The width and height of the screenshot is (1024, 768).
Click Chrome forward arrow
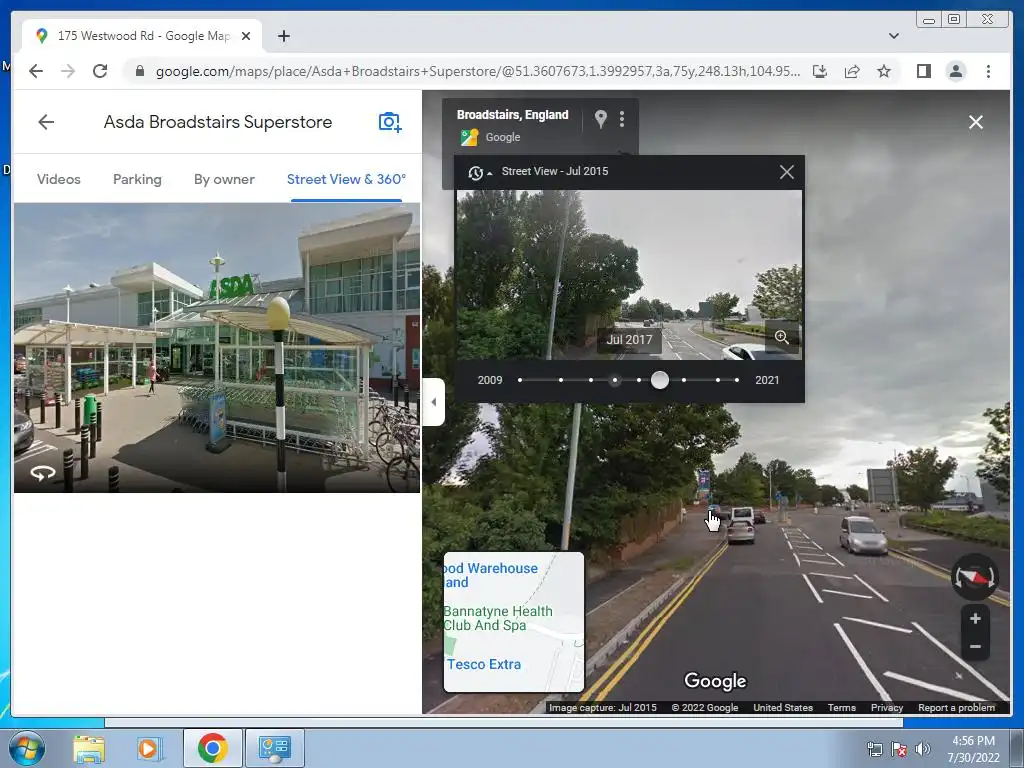[x=68, y=71]
